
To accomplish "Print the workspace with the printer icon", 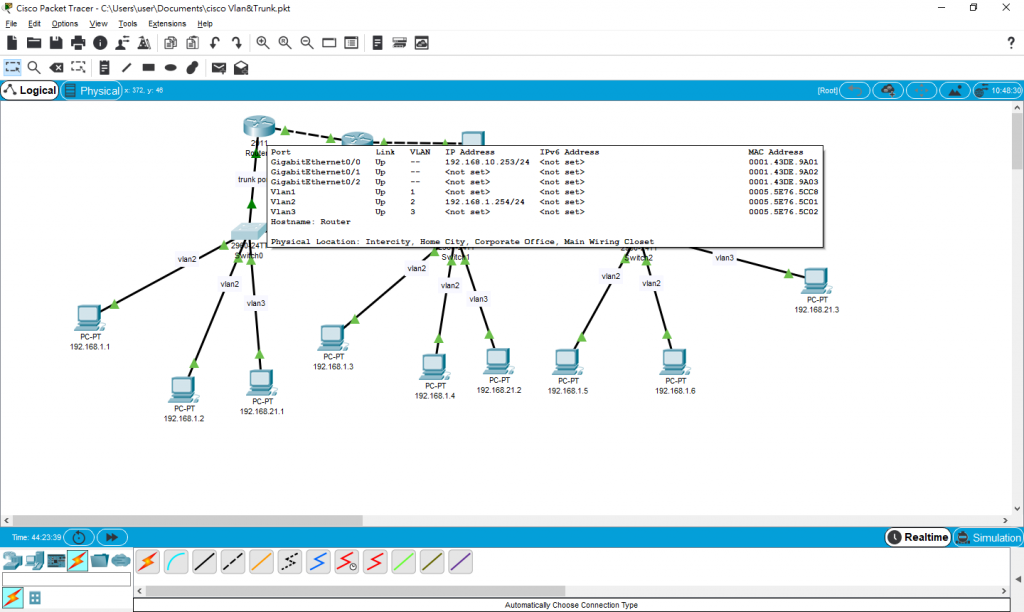I will pyautogui.click(x=78, y=43).
